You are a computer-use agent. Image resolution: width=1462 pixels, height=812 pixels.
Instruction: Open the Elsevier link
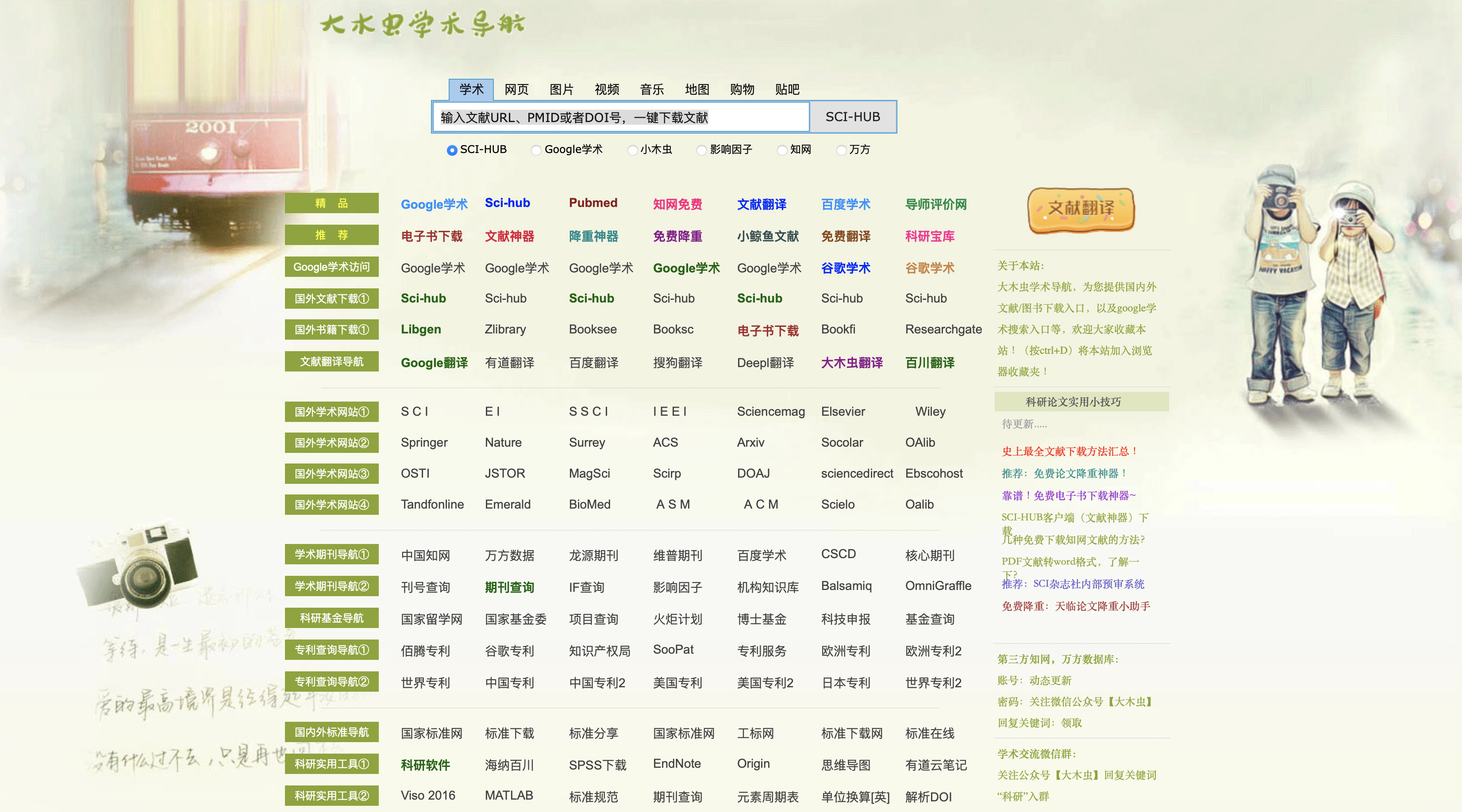coord(843,412)
